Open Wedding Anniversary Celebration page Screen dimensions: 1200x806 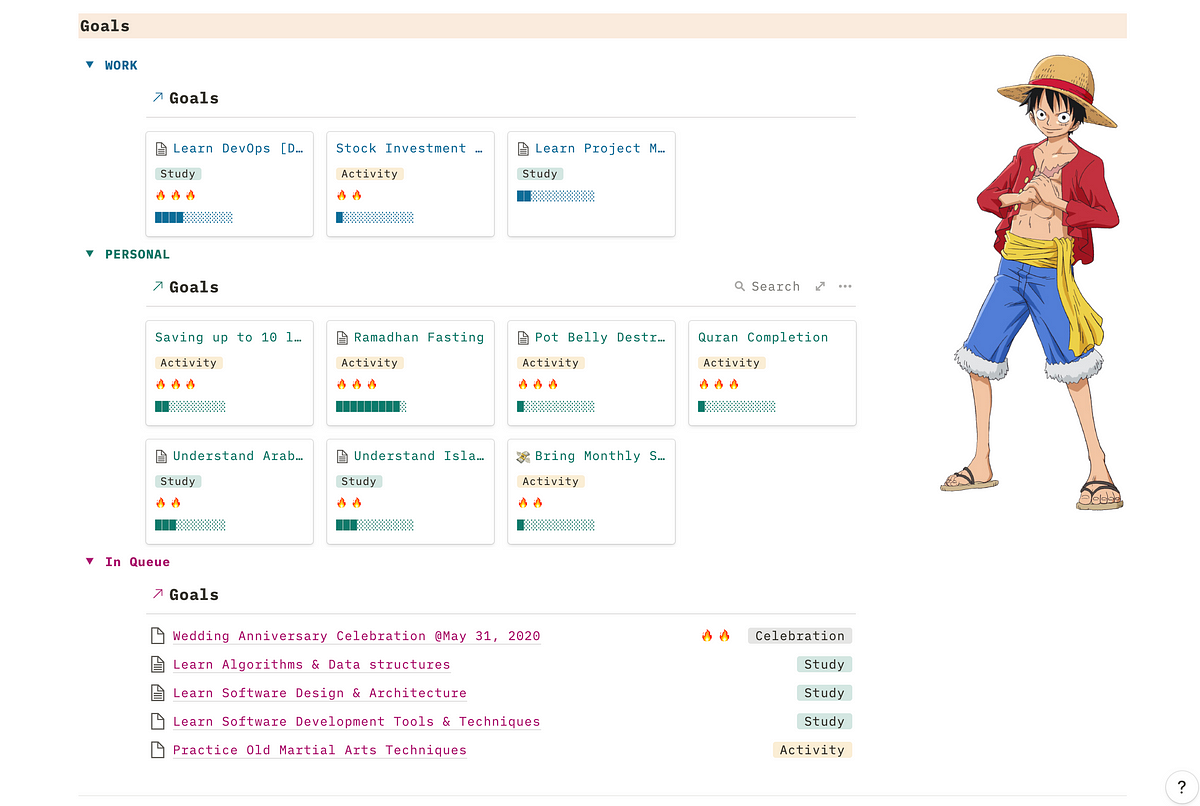(x=356, y=636)
